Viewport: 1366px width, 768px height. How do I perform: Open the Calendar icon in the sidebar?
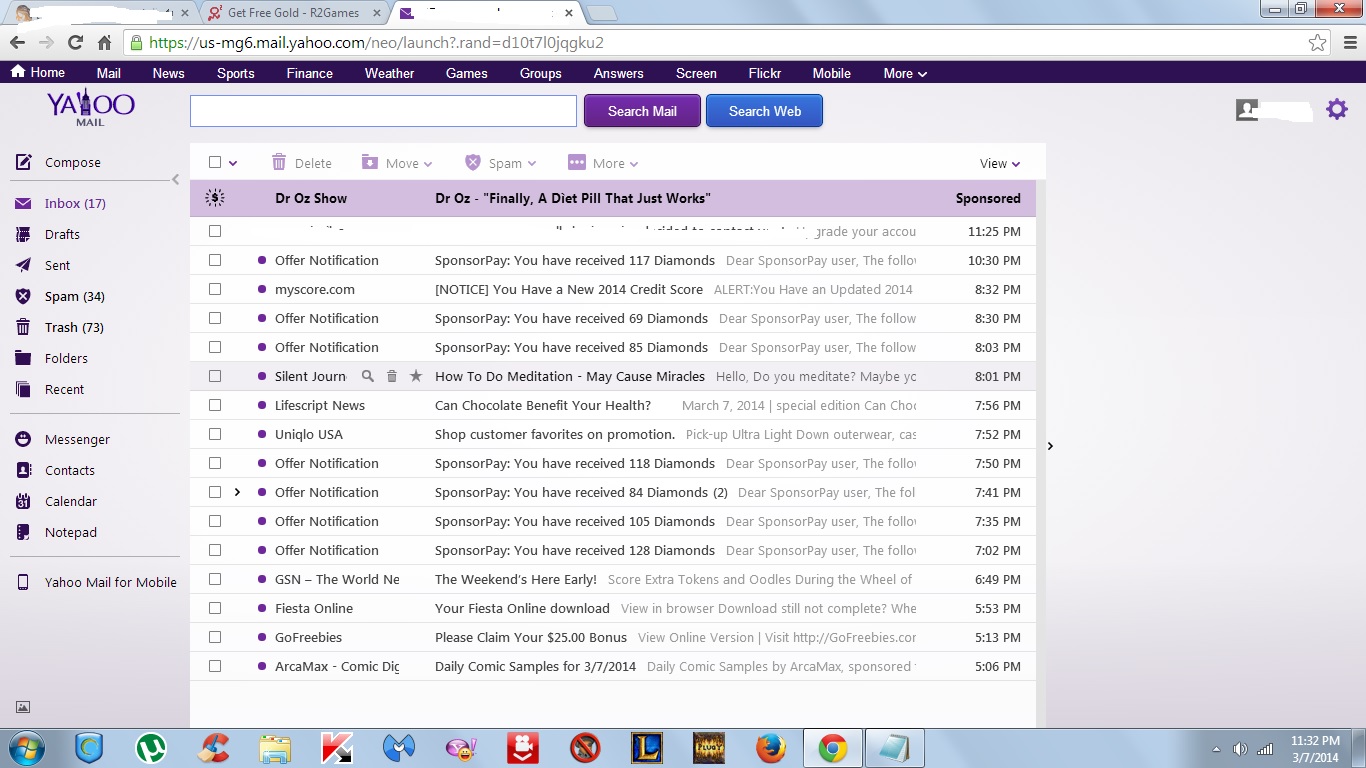(x=24, y=501)
